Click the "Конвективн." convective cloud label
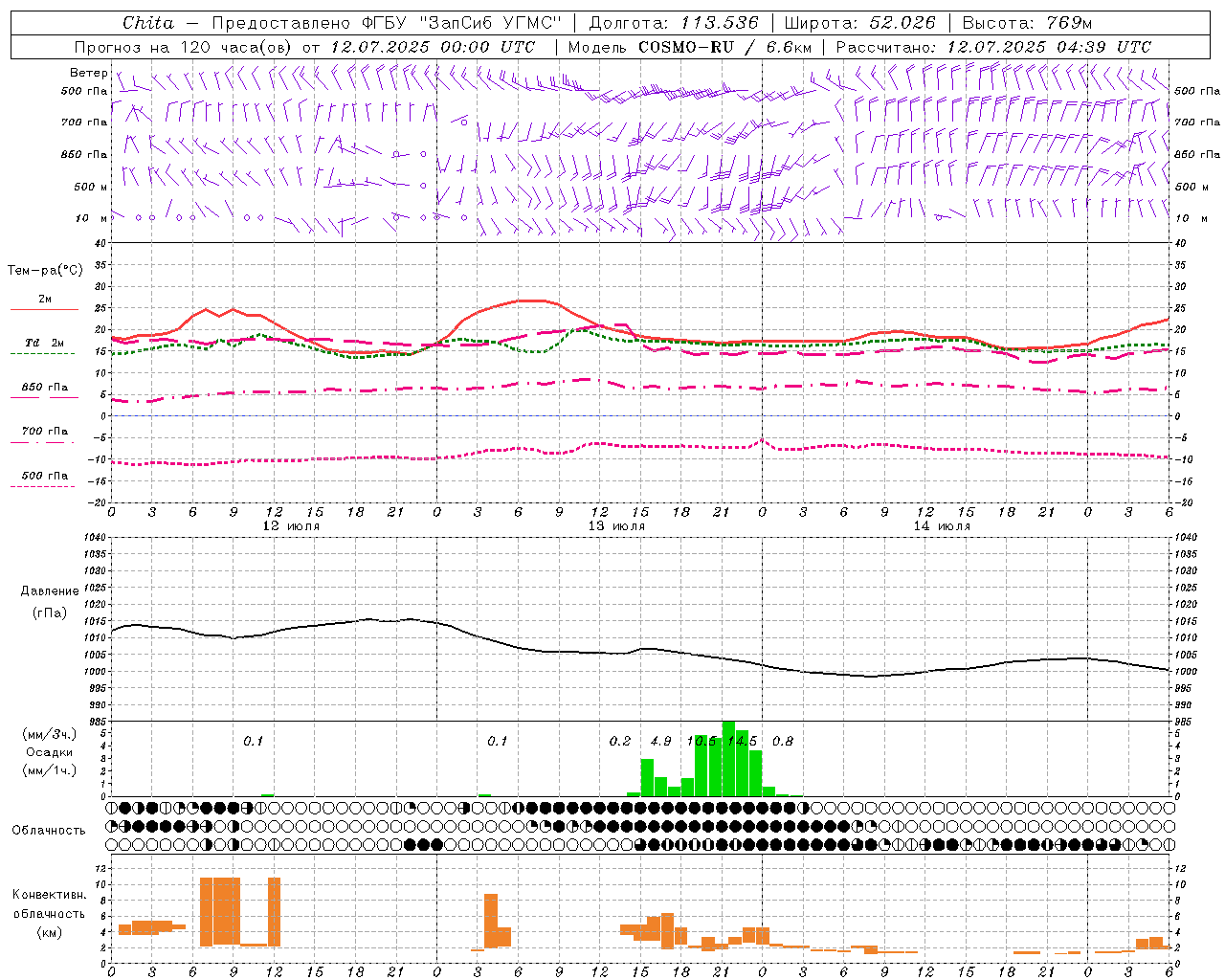This screenshot has width=1225, height=980. pyautogui.click(x=49, y=895)
